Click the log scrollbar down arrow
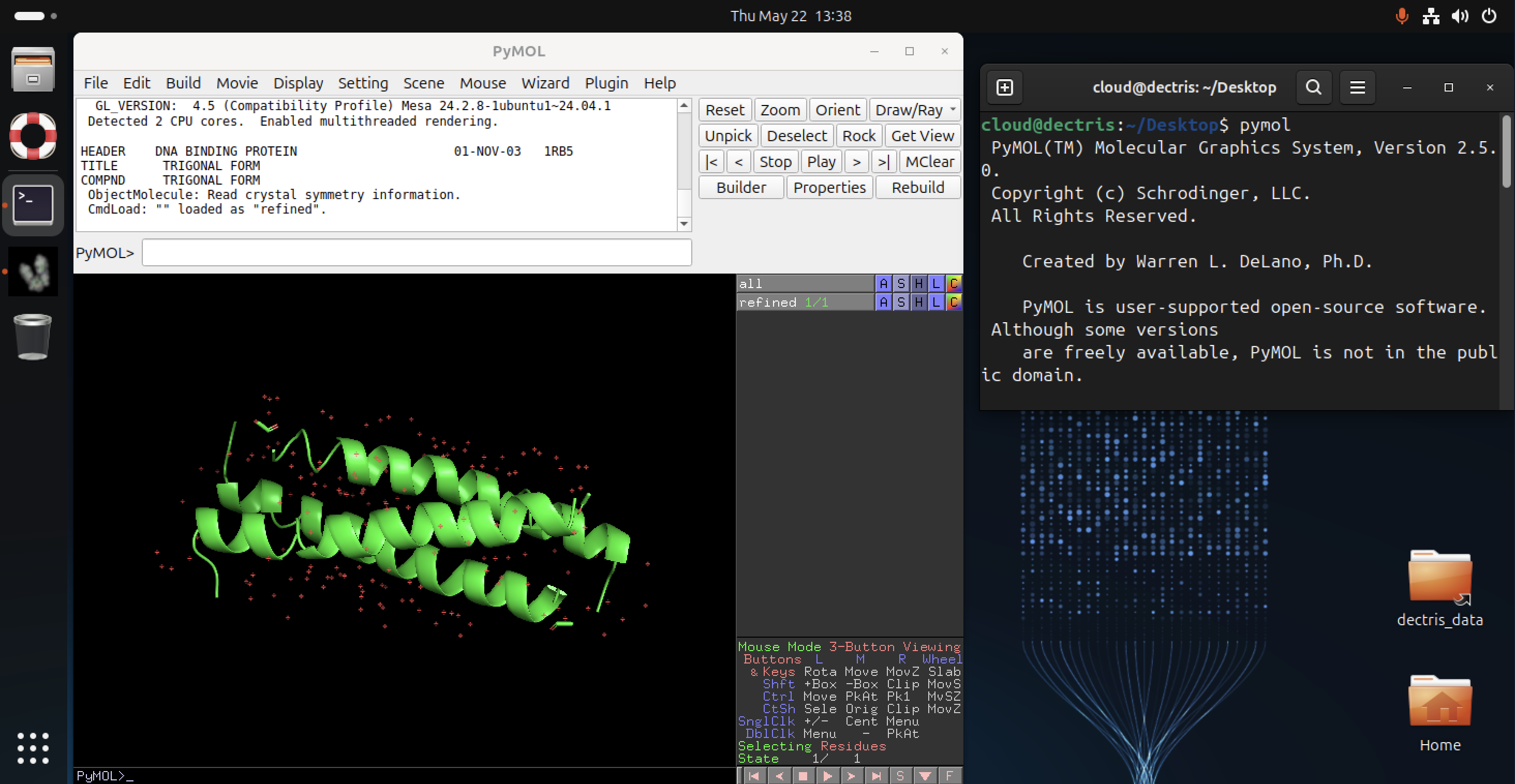Viewport: 1515px width, 784px height. (684, 223)
